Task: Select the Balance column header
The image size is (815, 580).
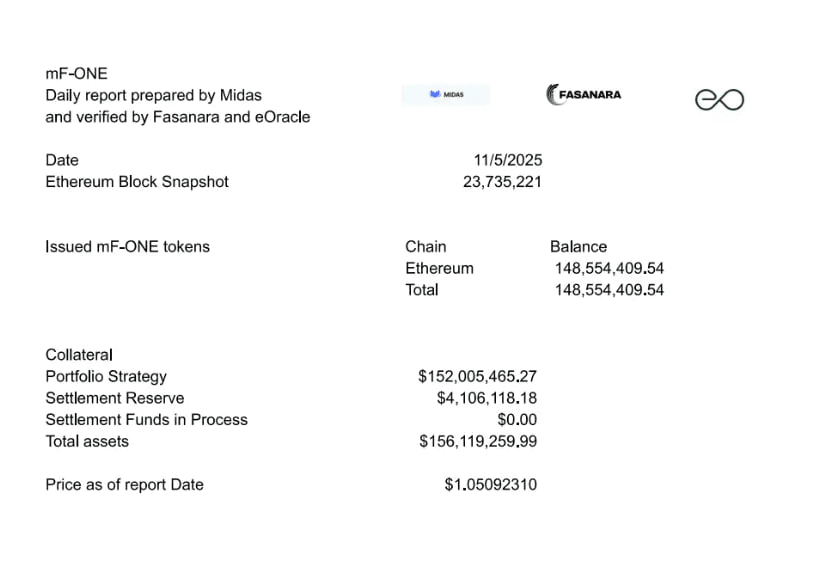Action: pos(578,247)
